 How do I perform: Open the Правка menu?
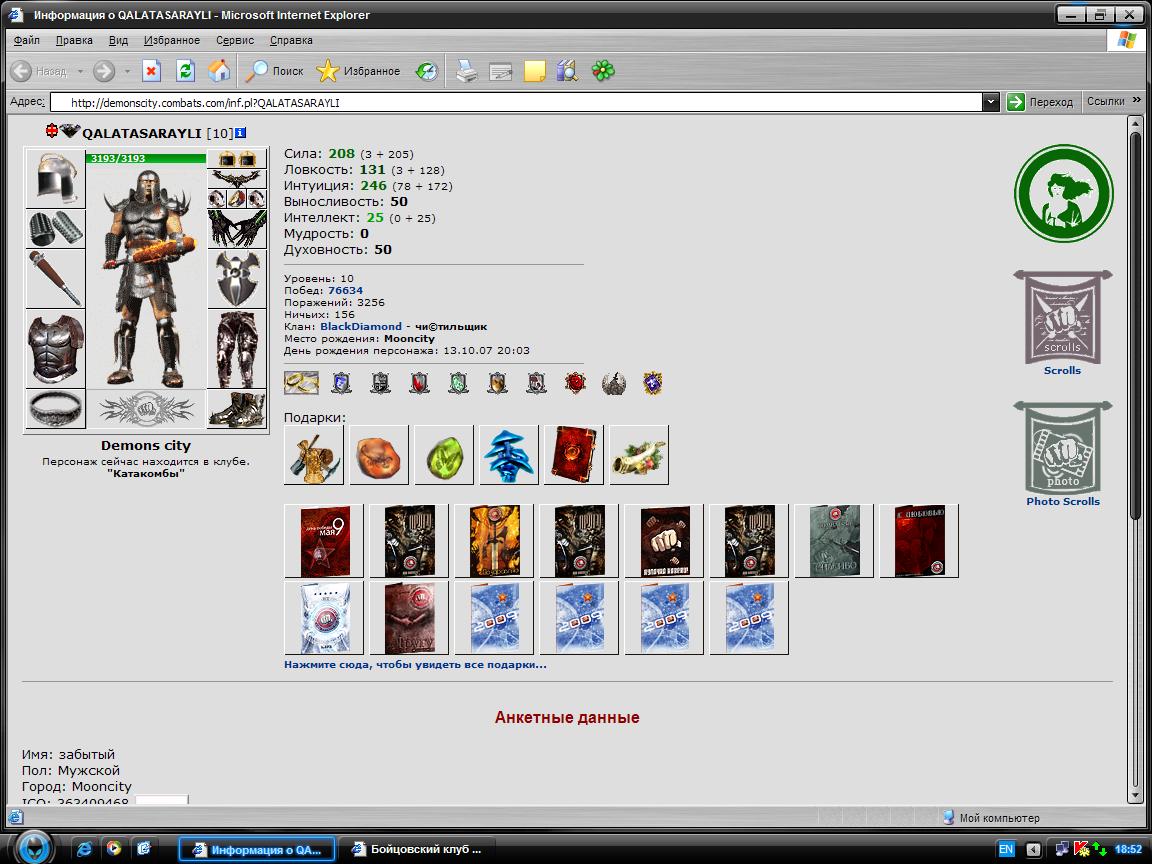[x=74, y=40]
